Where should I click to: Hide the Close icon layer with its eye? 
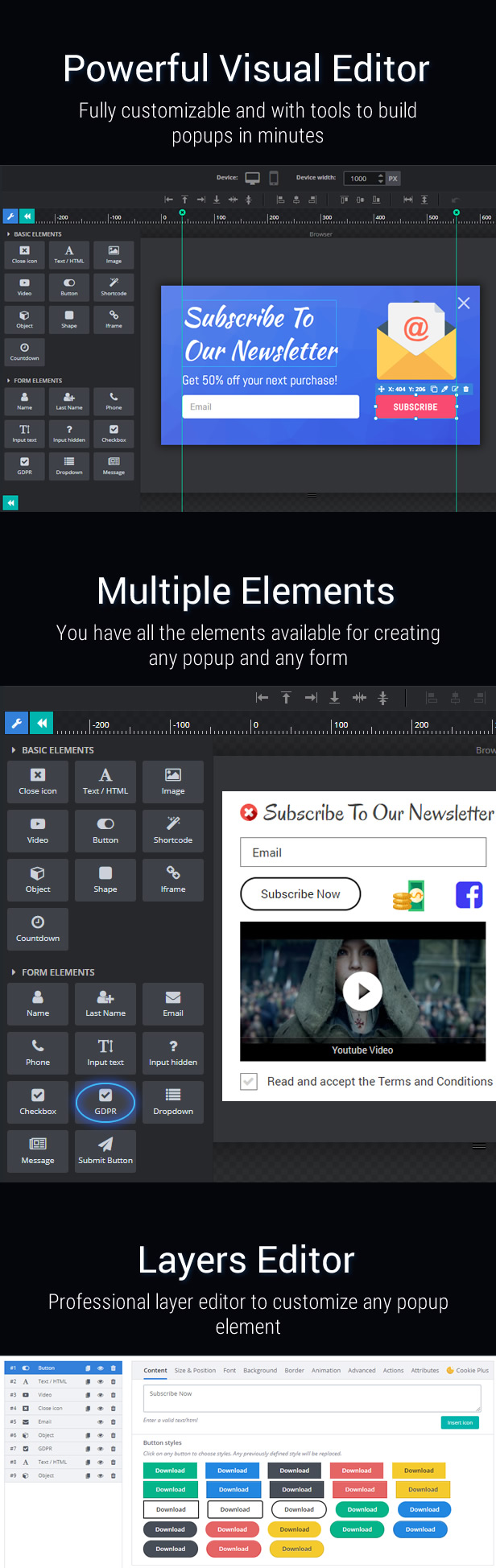(x=101, y=1409)
